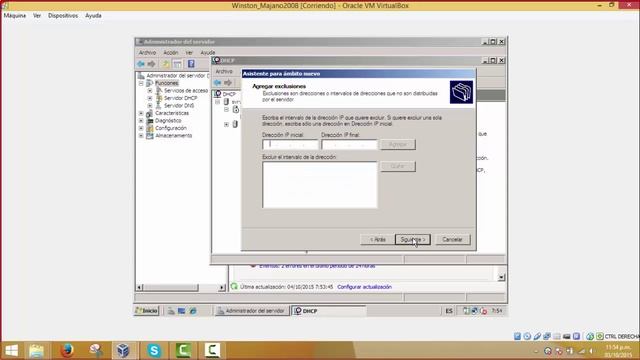Viewport: 640px width, 360px height.
Task: Expand the Configuración node
Action: click(141, 128)
